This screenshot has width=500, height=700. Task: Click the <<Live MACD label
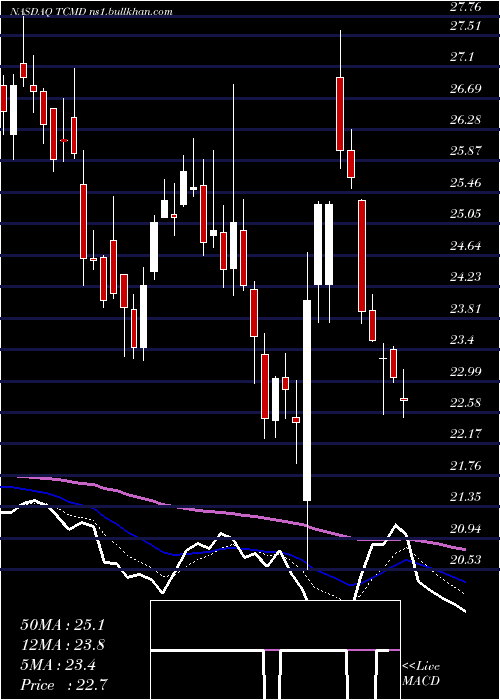[x=421, y=674]
